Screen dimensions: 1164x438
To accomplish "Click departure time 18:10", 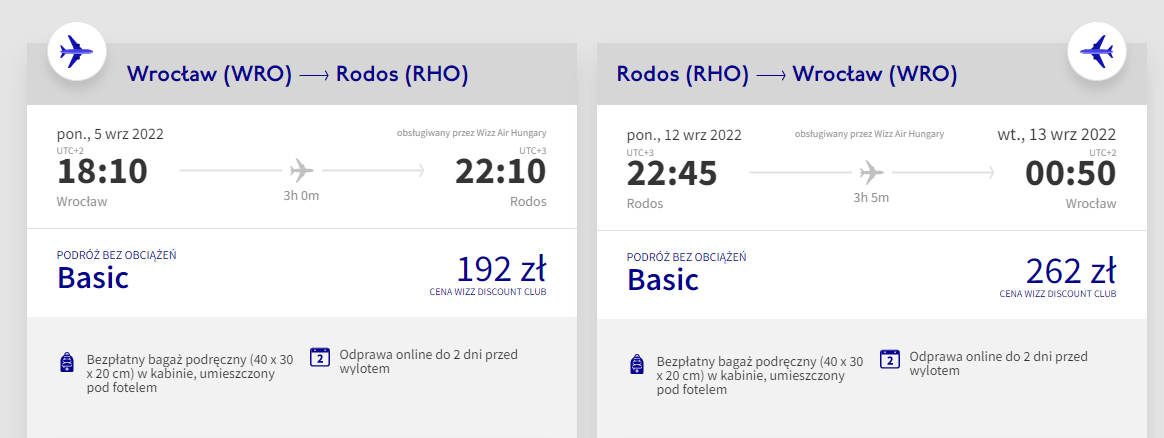I will pyautogui.click(x=102, y=171).
